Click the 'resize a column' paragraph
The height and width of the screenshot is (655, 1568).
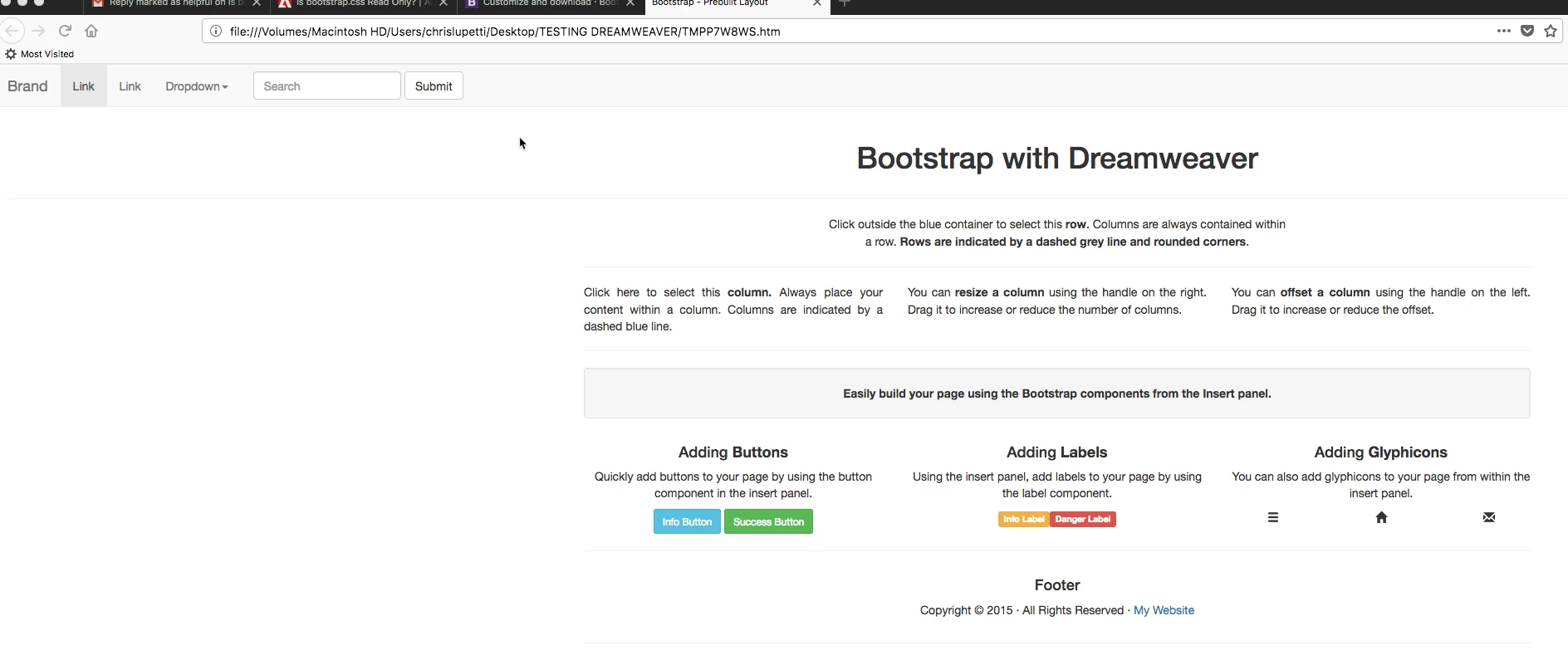[x=1056, y=301]
